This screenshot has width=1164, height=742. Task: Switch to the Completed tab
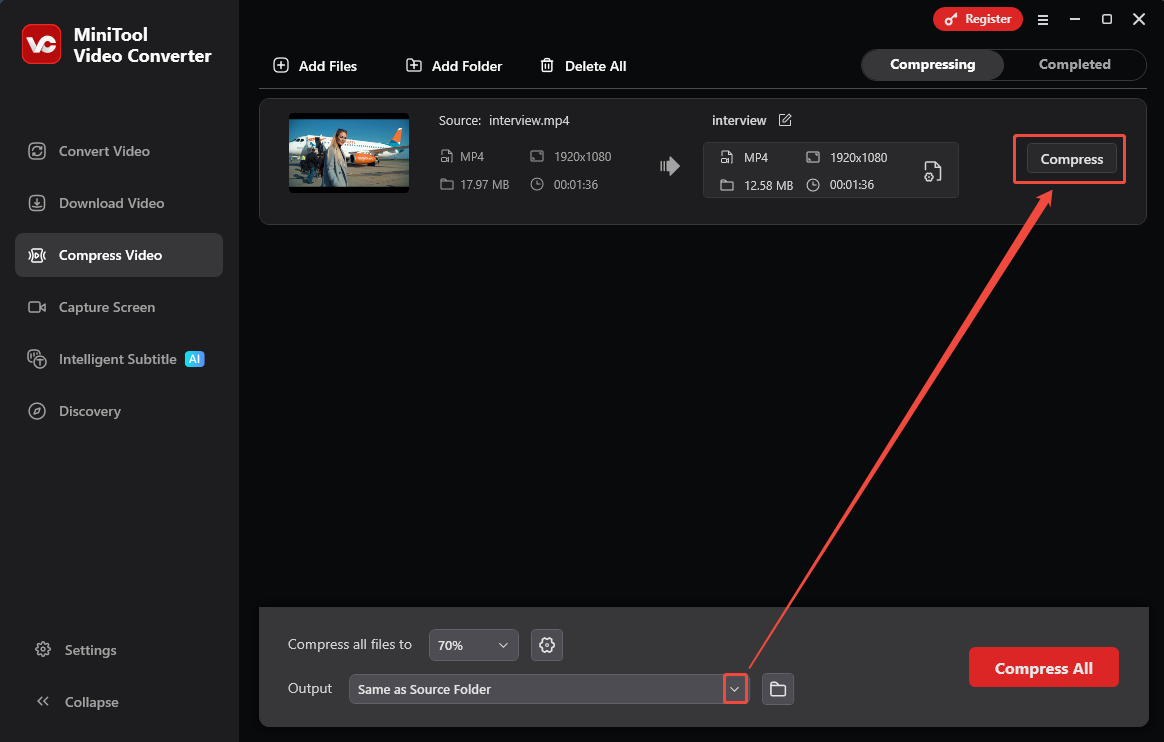1075,64
